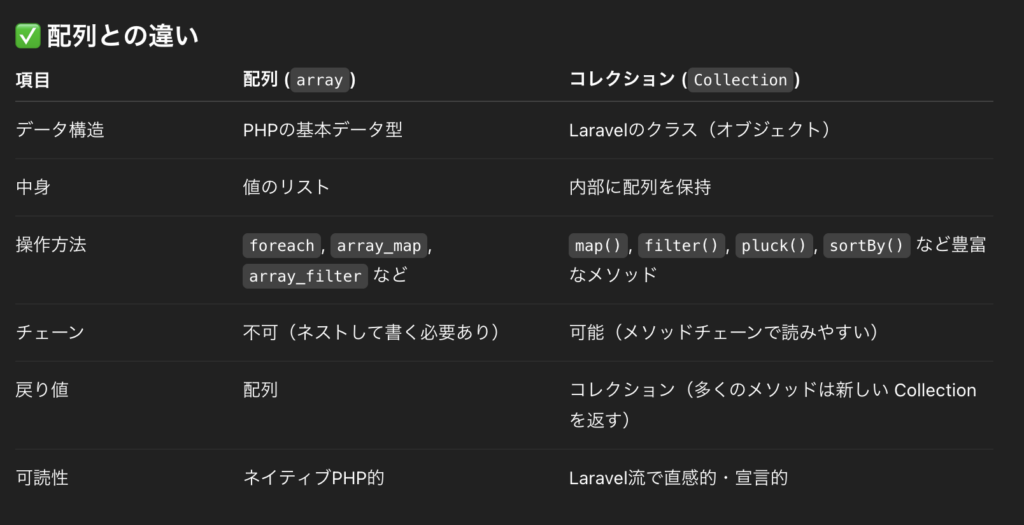Click the チェーン row label
The width and height of the screenshot is (1024, 525).
tap(51, 333)
